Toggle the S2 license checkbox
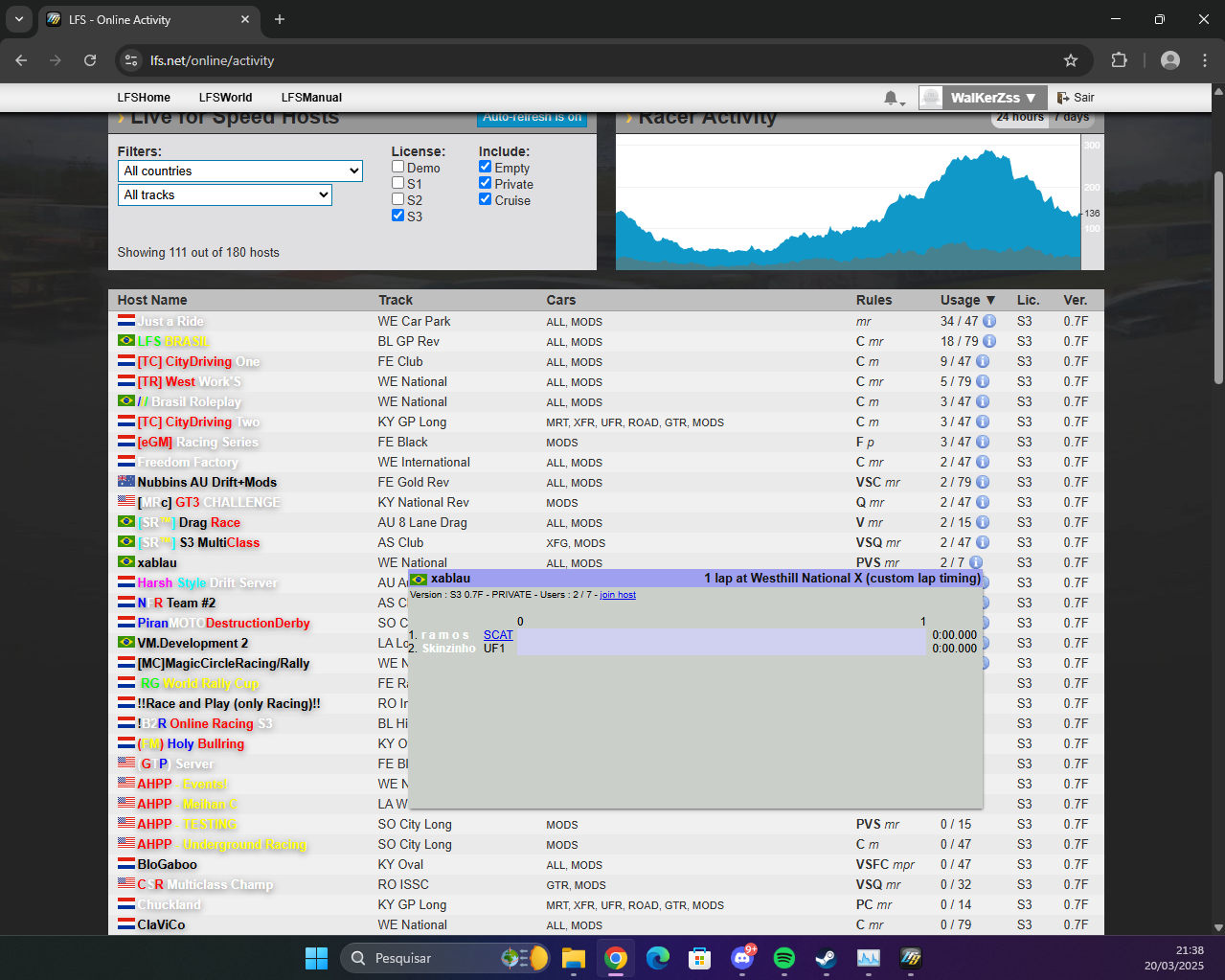 397,199
